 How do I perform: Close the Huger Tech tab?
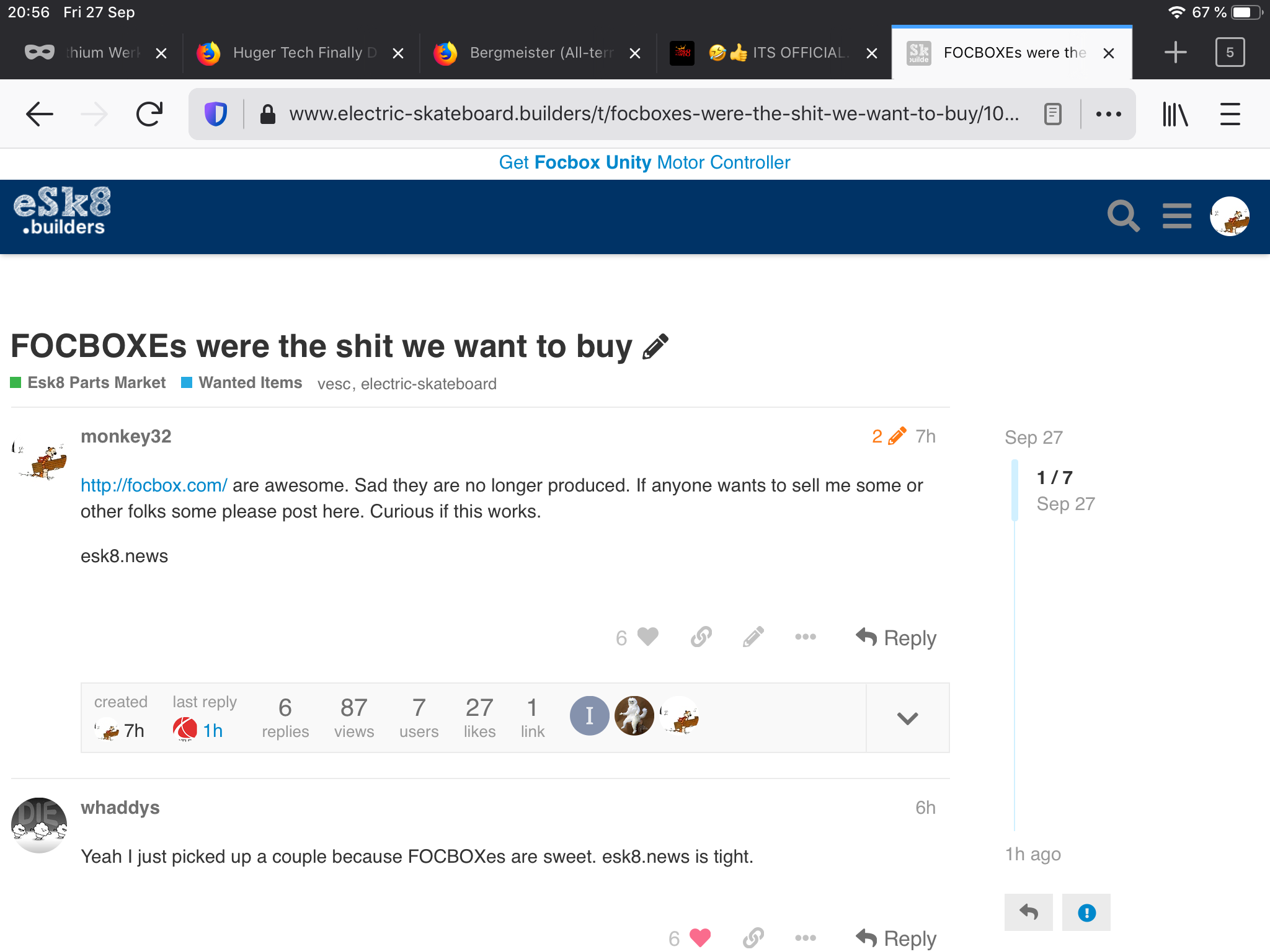click(x=398, y=53)
